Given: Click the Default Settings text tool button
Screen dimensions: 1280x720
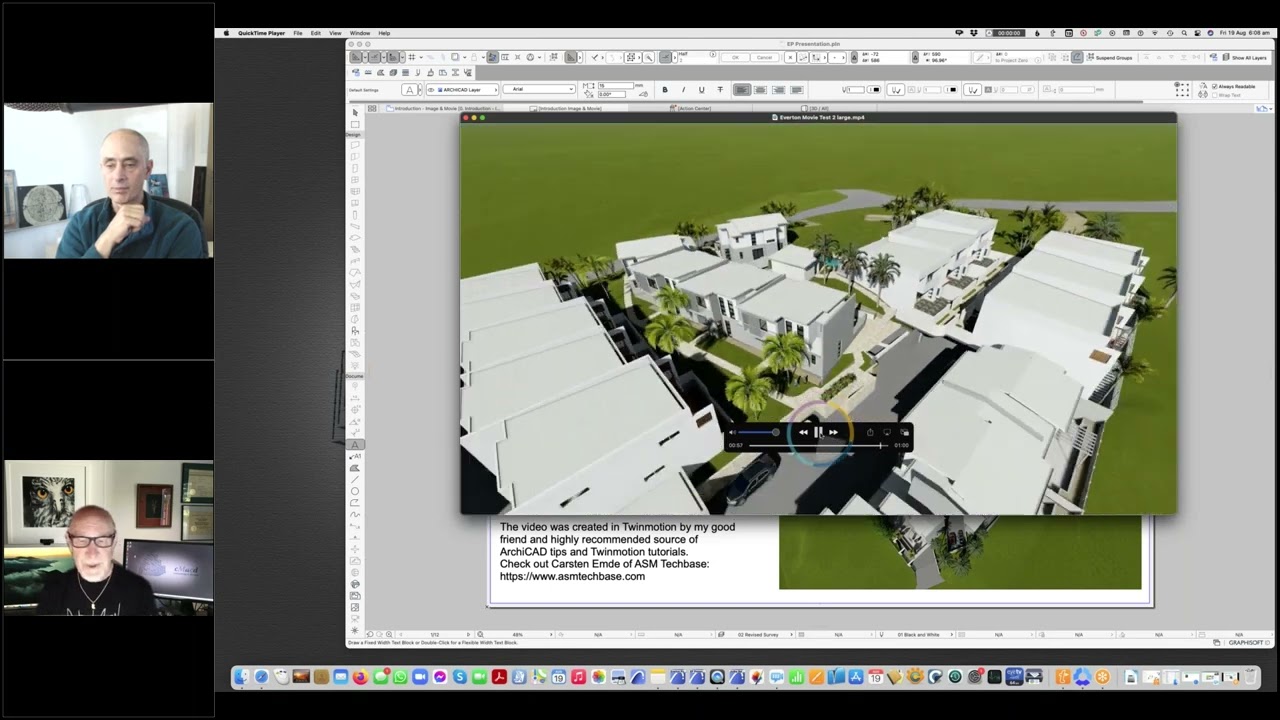Looking at the screenshot, I should [x=408, y=90].
